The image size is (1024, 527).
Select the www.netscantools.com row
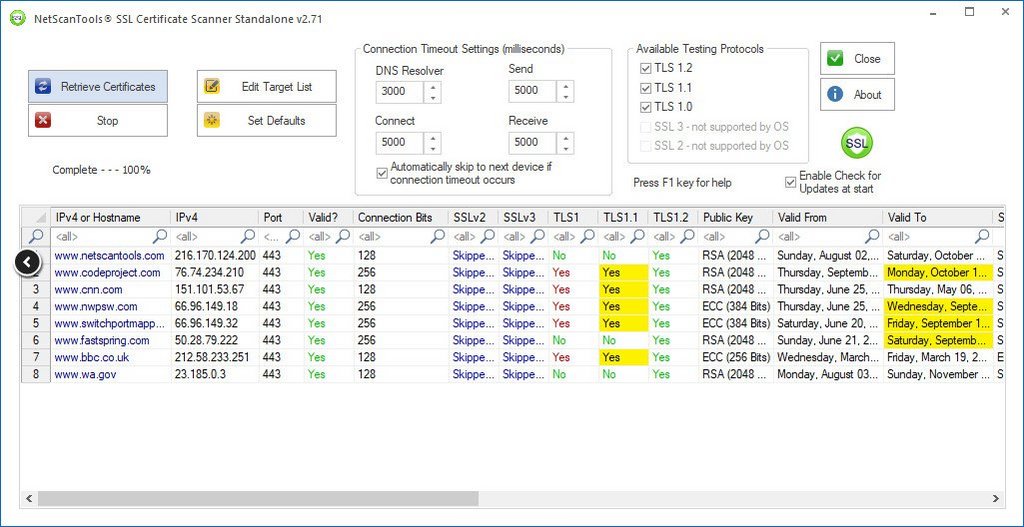point(512,255)
